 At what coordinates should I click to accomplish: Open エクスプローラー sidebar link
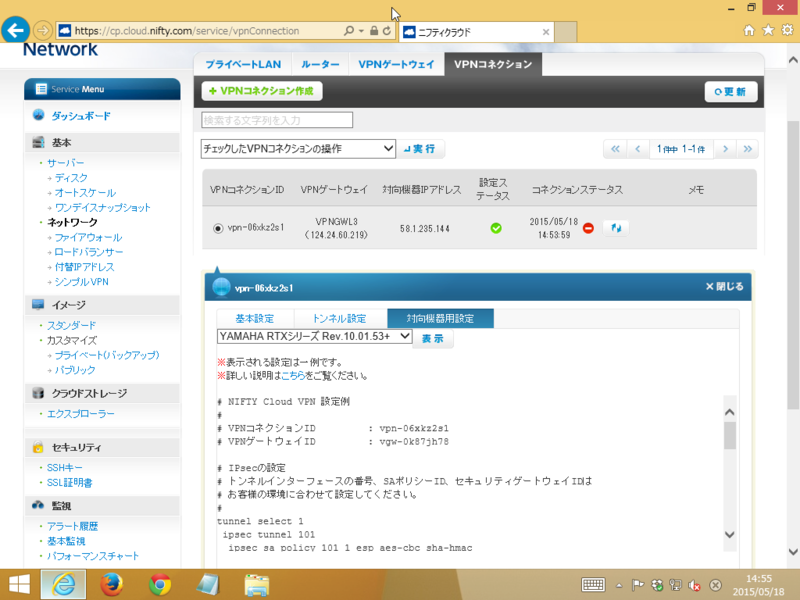point(81,413)
